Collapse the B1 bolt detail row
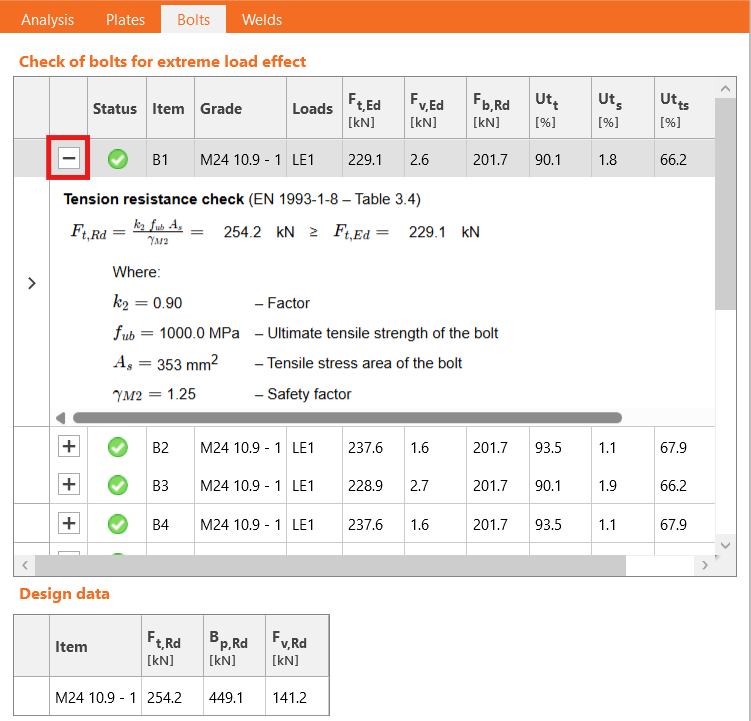 pyautogui.click(x=69, y=158)
